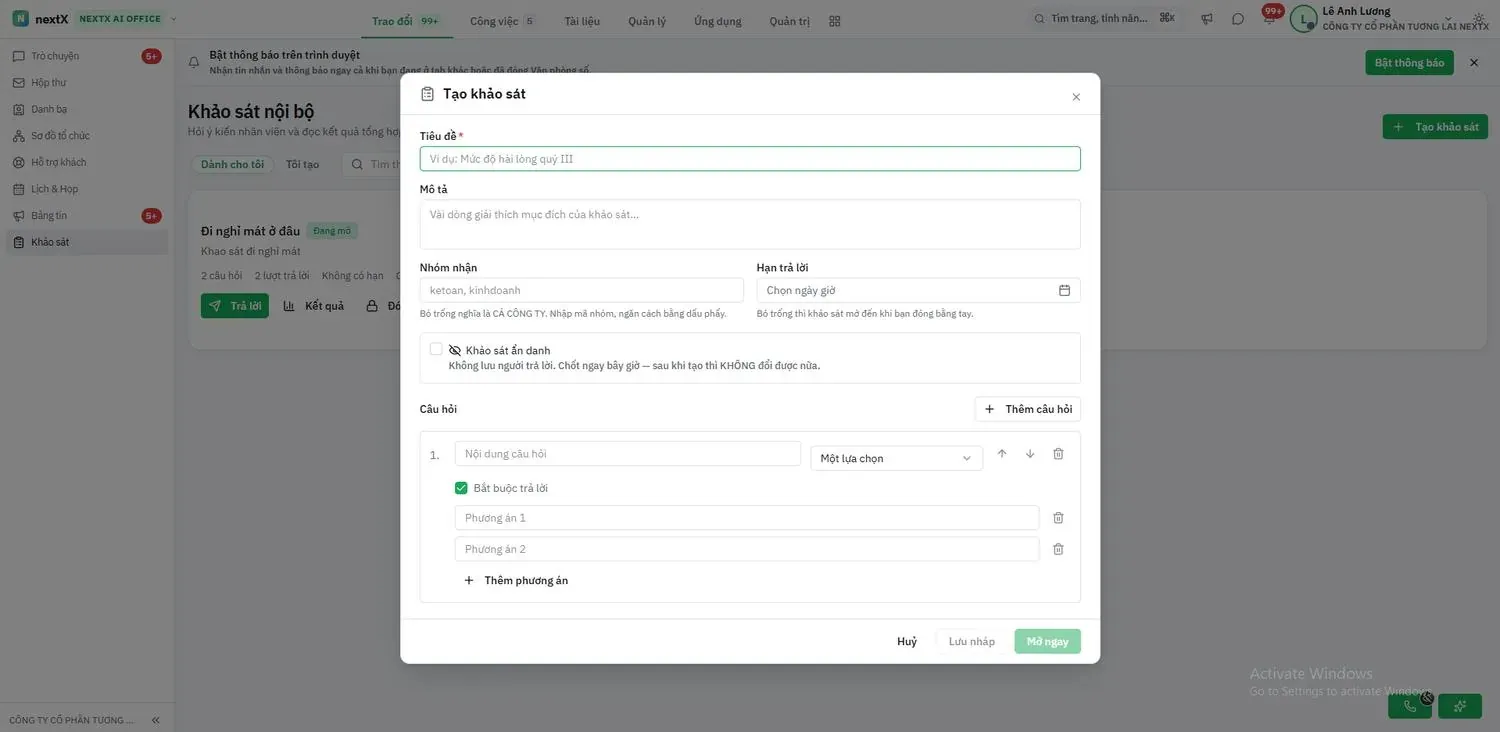Move question 1 down with the arrow
Screen dimensions: 1500x732
(x=1030, y=454)
